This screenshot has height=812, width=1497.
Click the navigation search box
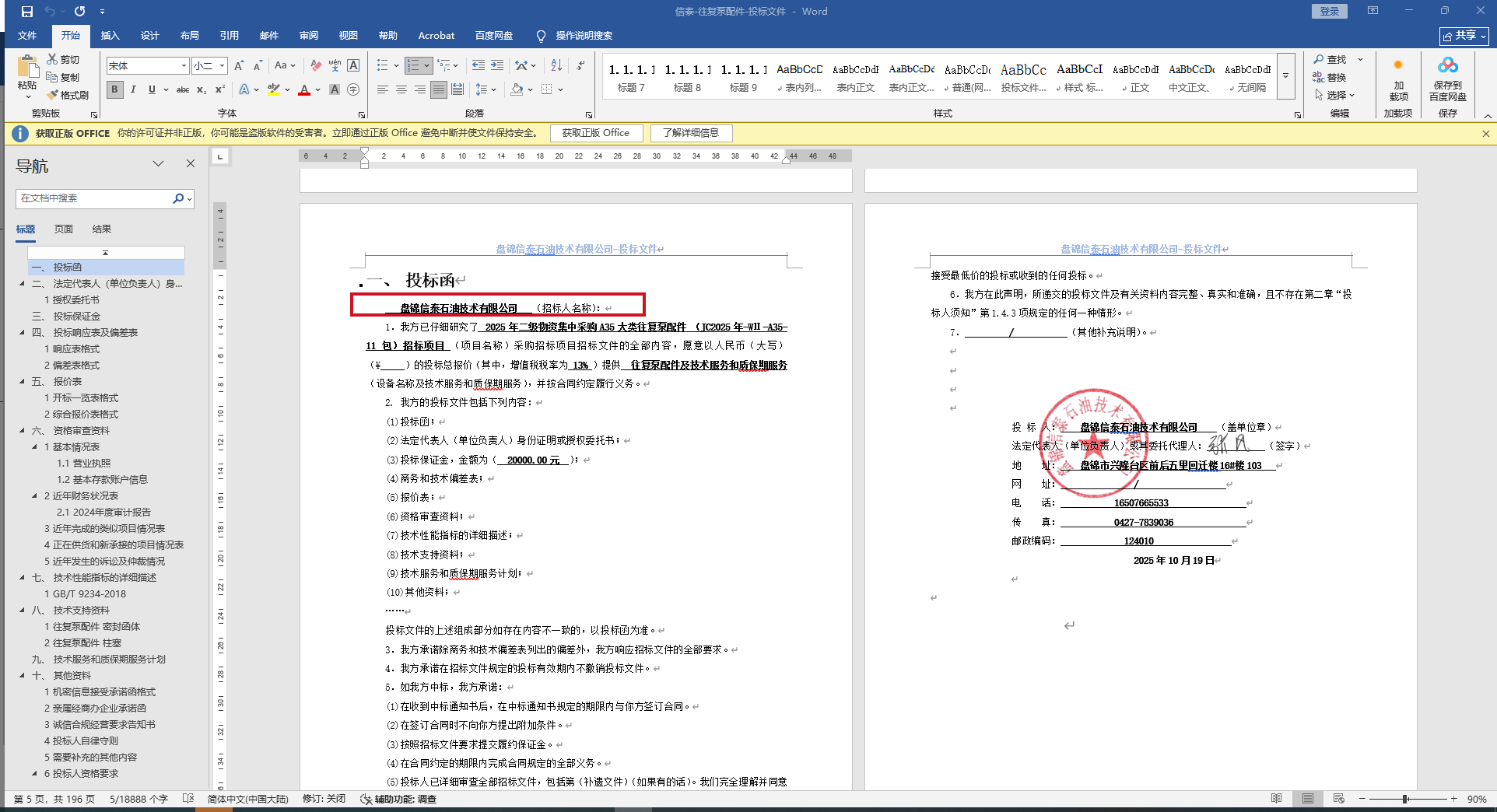coord(93,198)
